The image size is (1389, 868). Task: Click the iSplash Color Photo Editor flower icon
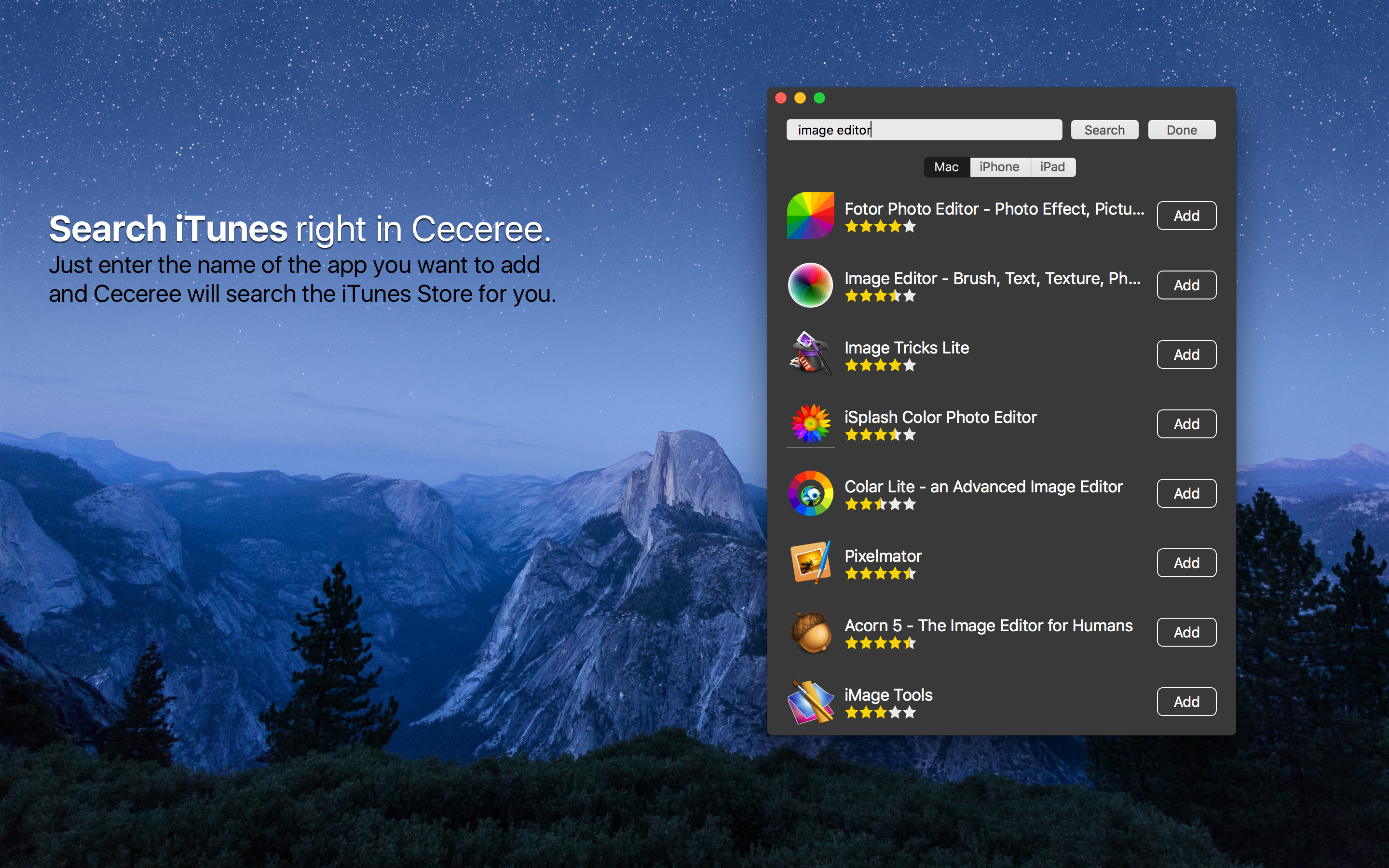coord(810,424)
